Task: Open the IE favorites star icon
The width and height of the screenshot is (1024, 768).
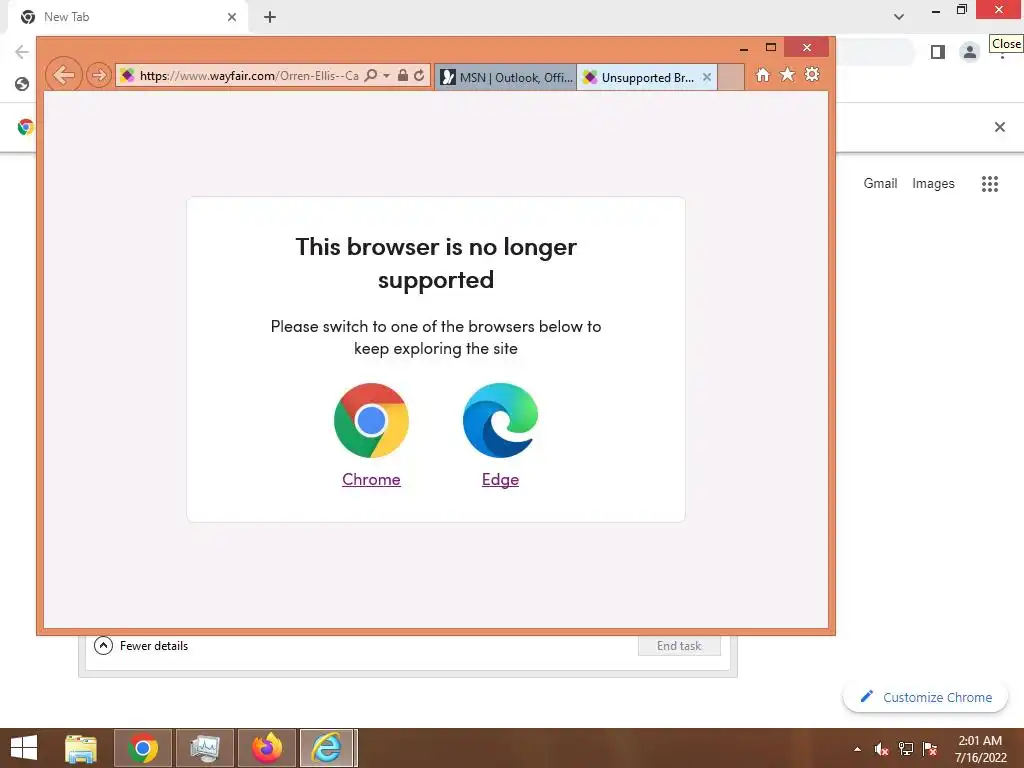Action: point(788,74)
